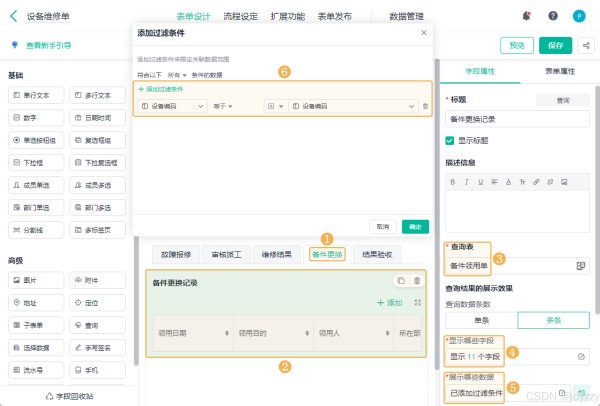Click the 预览 button
600x406 pixels.
[x=517, y=46]
